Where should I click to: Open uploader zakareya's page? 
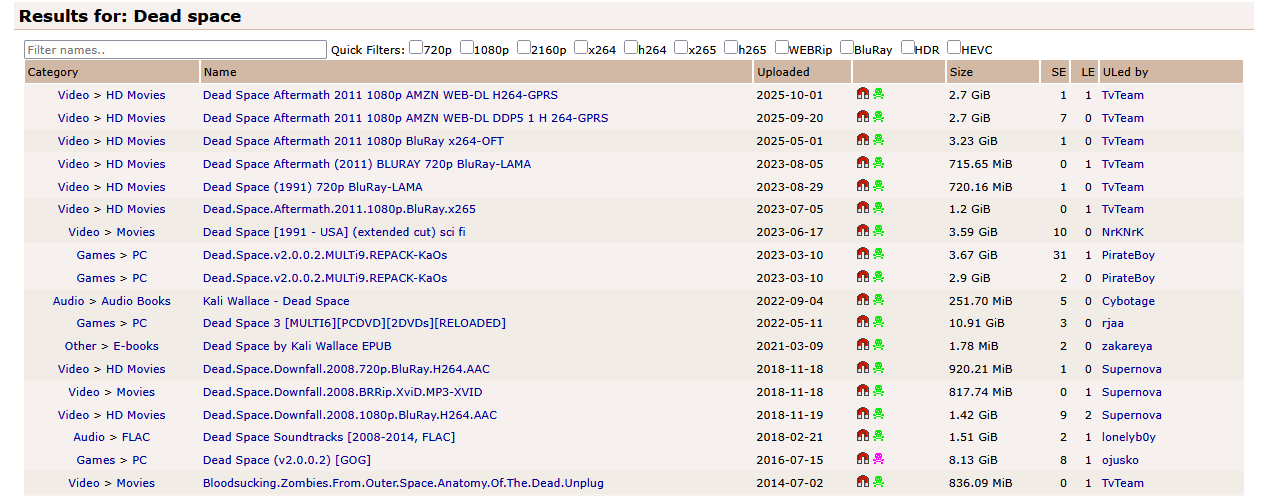coord(1127,346)
